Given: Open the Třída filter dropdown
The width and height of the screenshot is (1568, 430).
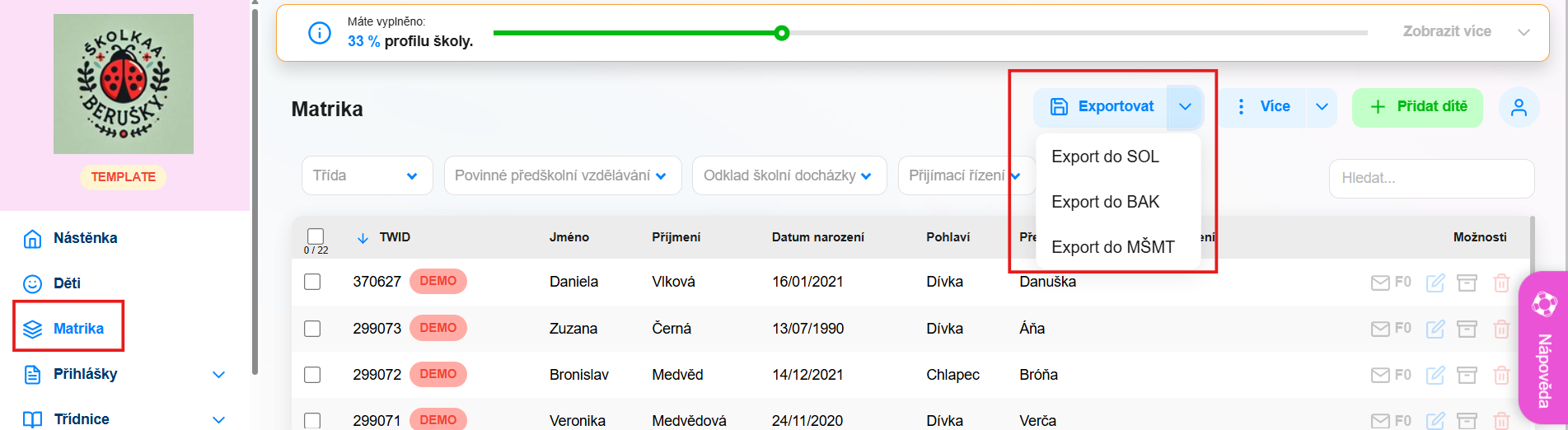Looking at the screenshot, I should pyautogui.click(x=367, y=175).
